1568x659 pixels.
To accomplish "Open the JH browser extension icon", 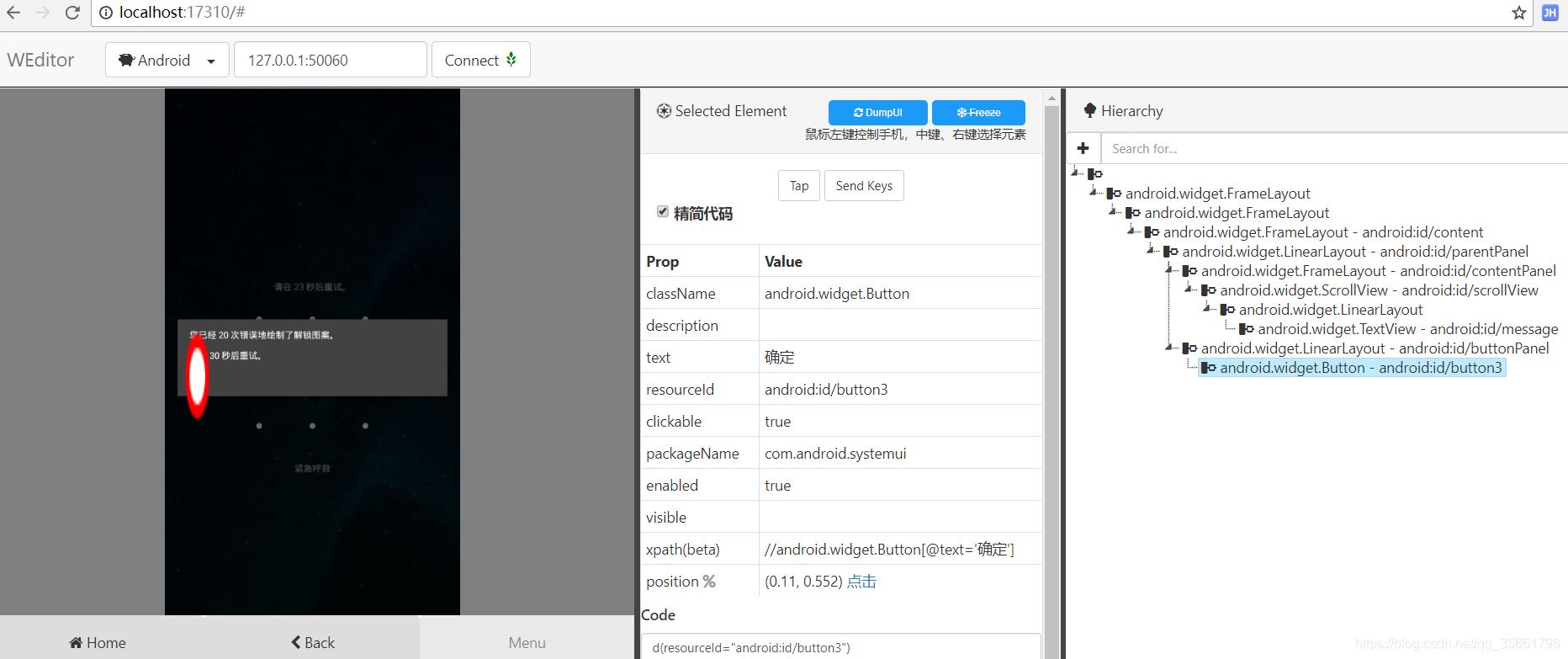I will click(1549, 13).
